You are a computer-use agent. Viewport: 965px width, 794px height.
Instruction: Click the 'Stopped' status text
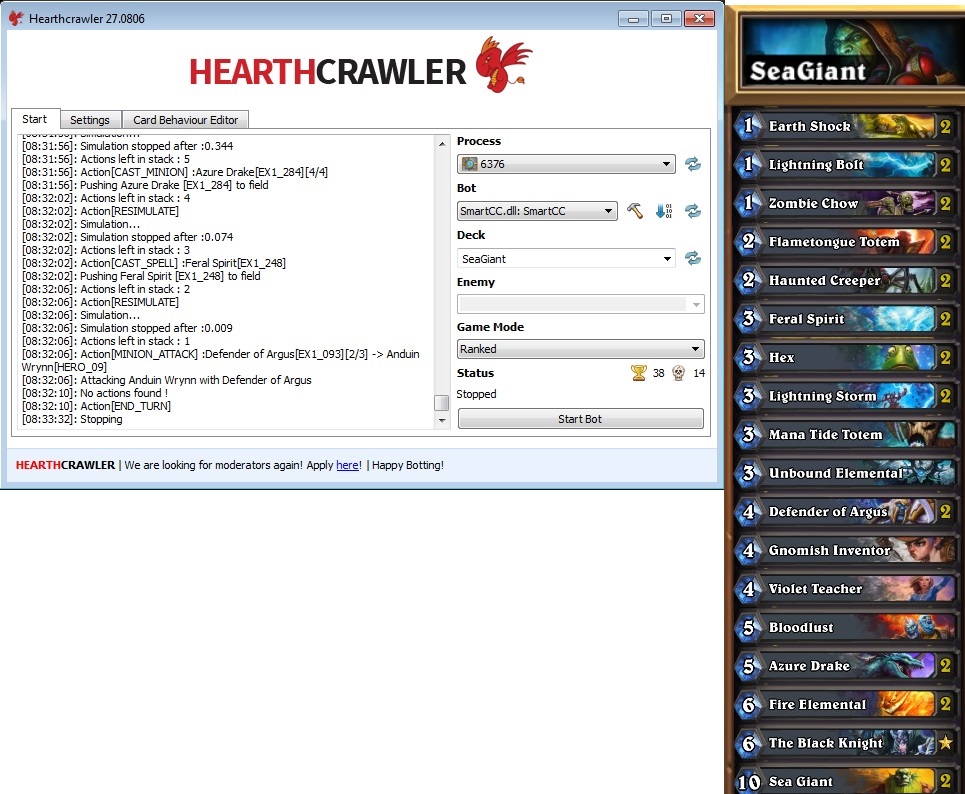[x=476, y=394]
